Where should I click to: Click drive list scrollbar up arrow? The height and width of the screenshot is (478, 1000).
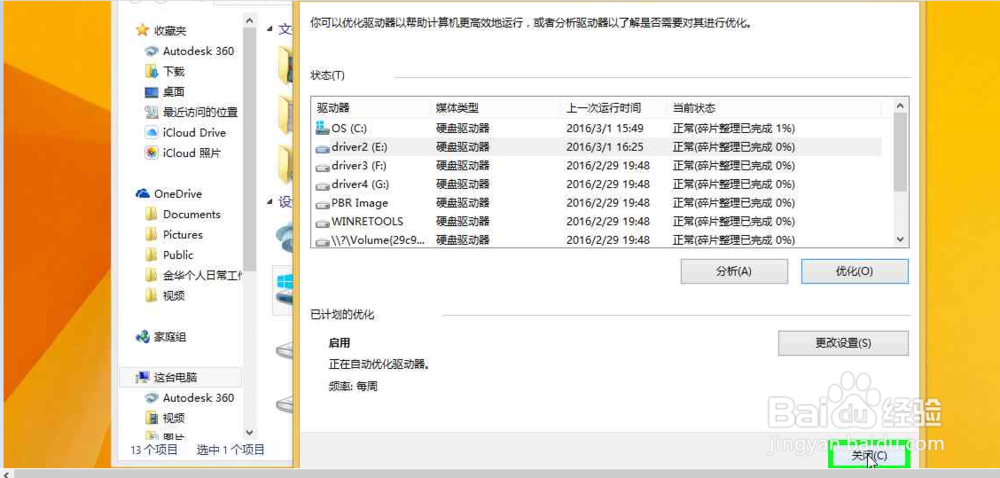point(900,106)
